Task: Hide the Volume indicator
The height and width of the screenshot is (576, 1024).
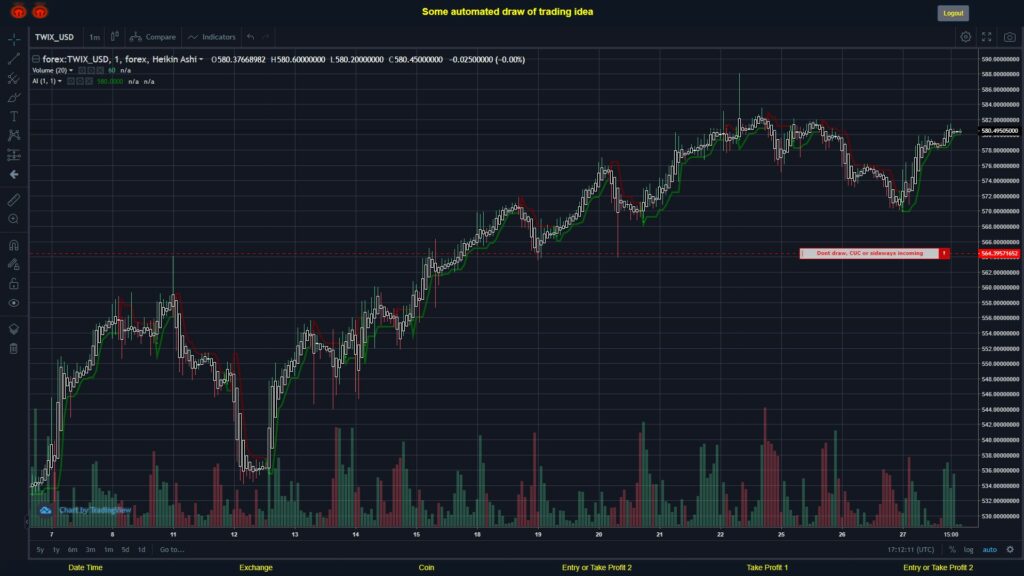Action: click(x=82, y=71)
